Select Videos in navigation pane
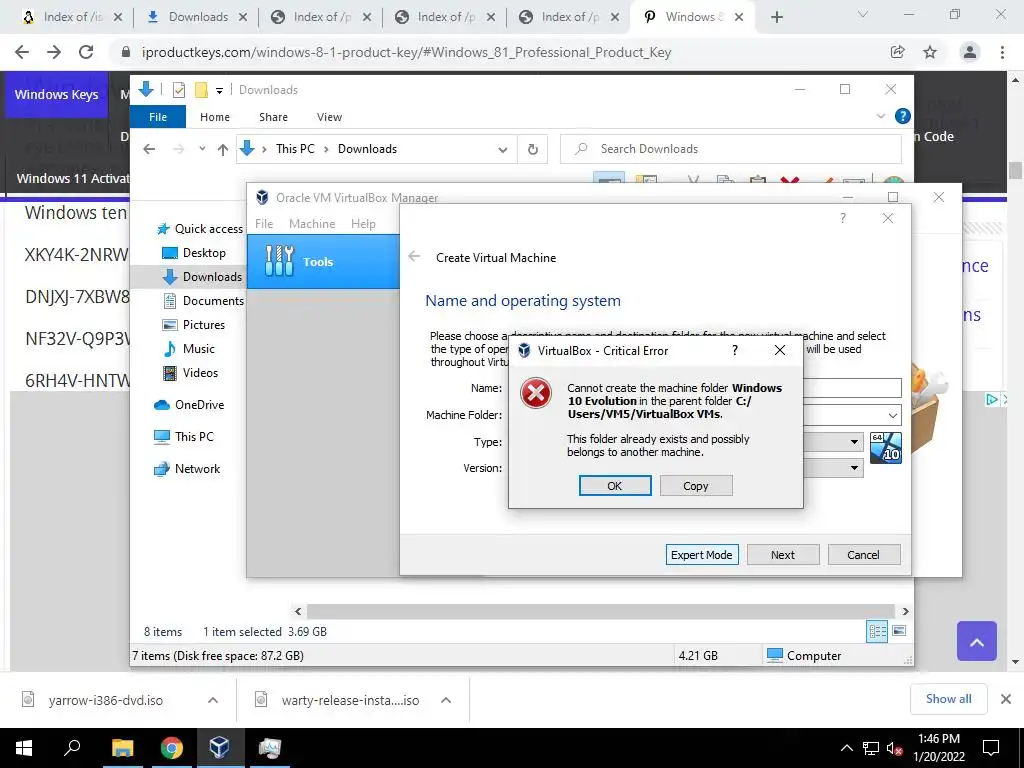The width and height of the screenshot is (1024, 768). 191,373
